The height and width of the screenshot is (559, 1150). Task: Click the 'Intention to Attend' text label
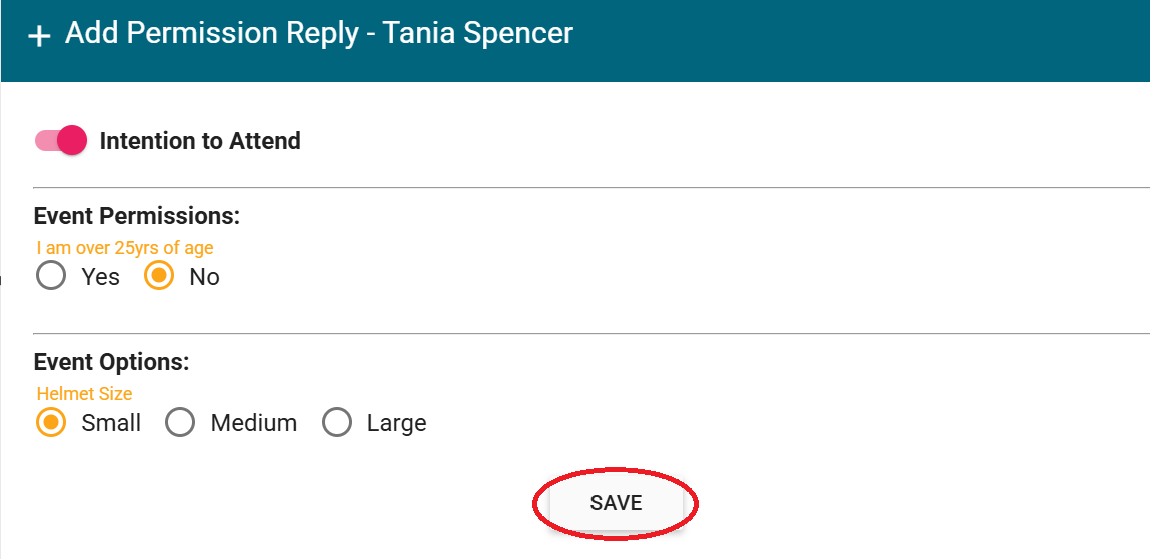coord(200,141)
